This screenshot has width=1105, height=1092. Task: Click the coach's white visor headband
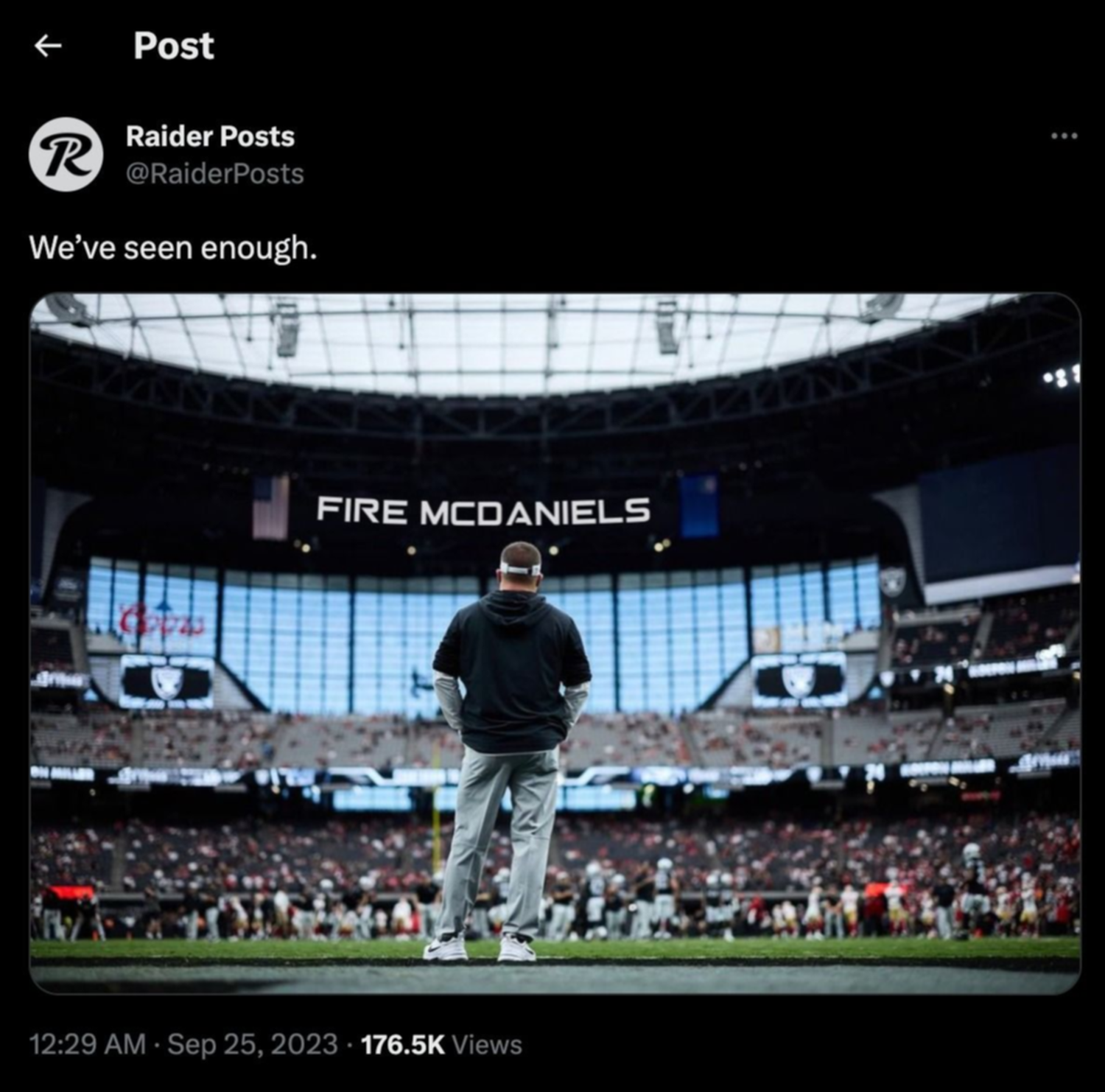[x=521, y=568]
